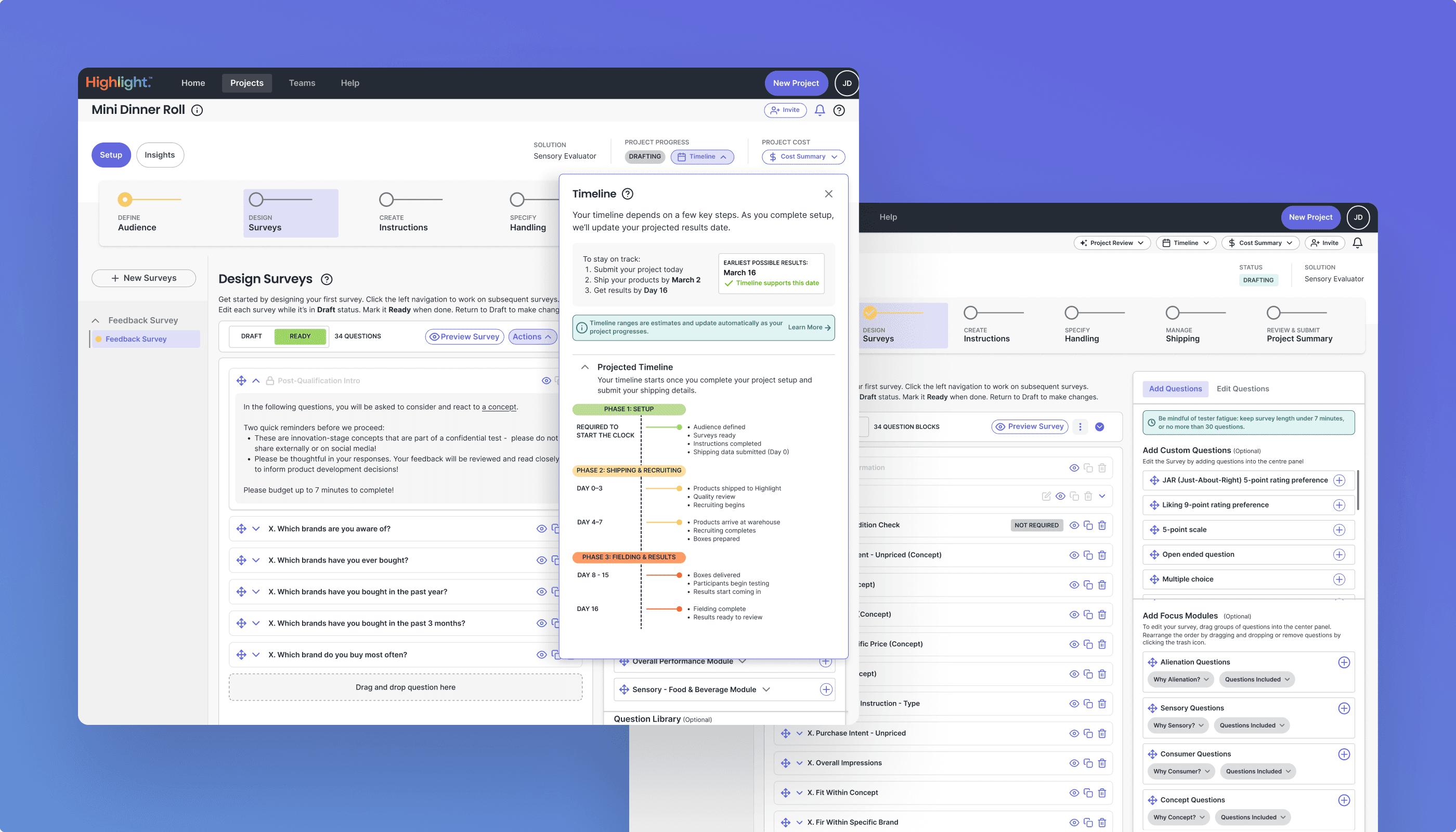This screenshot has height=832, width=1456.
Task: Select Feedback Survey in the left navigation
Action: click(136, 339)
